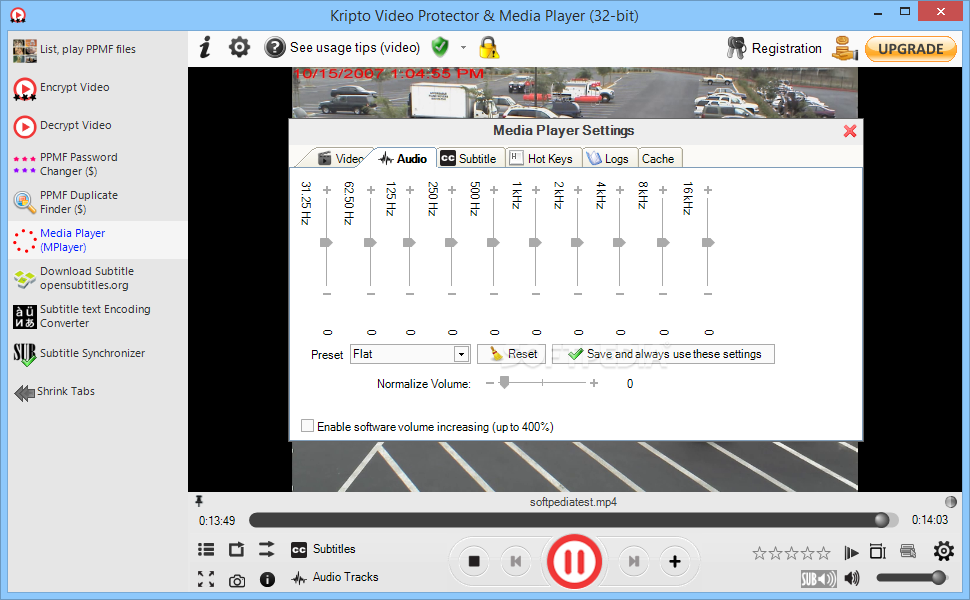
Task: Click the pin icon above the timeline
Action: point(199,500)
